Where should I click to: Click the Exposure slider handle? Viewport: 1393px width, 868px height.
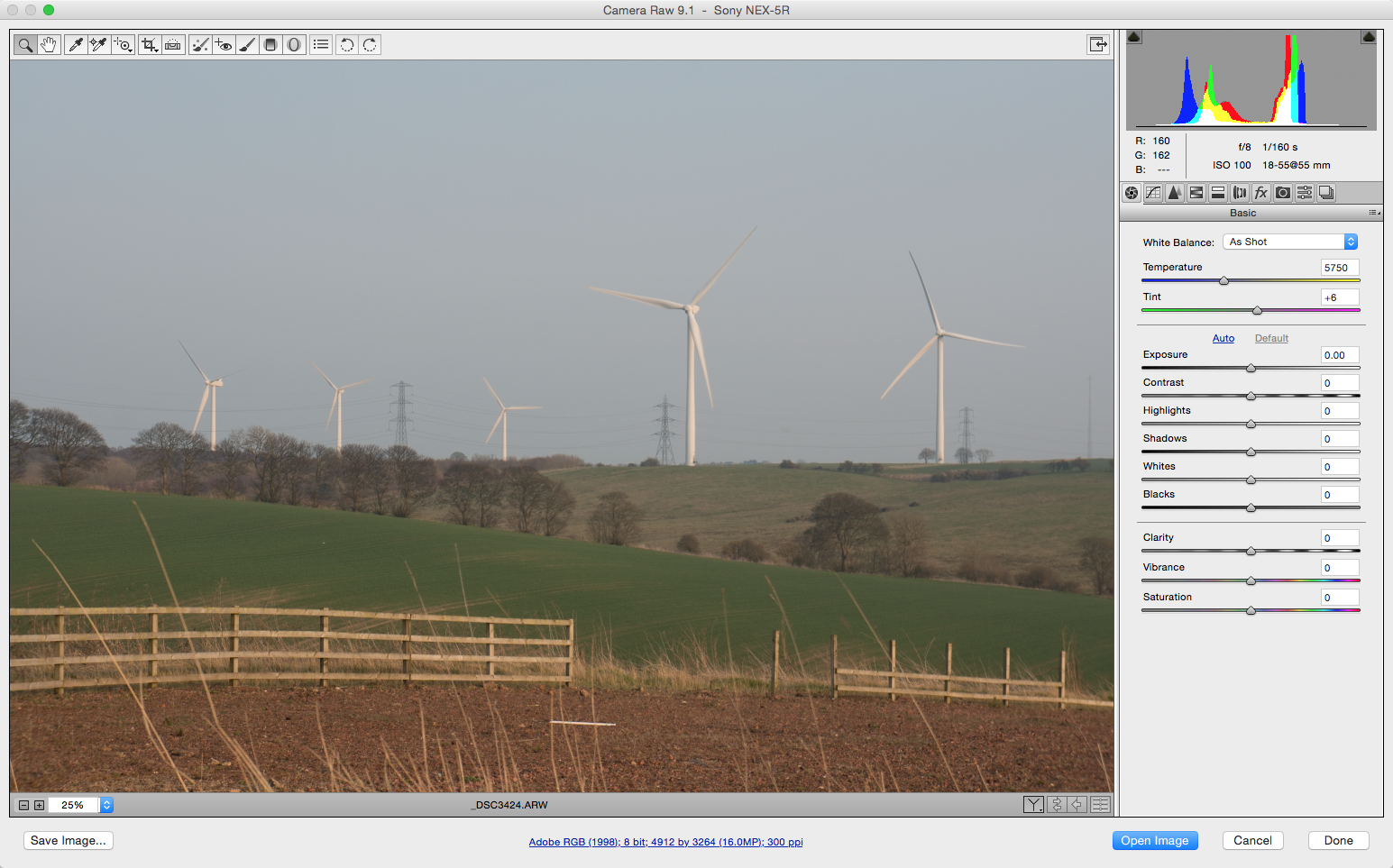(1251, 369)
